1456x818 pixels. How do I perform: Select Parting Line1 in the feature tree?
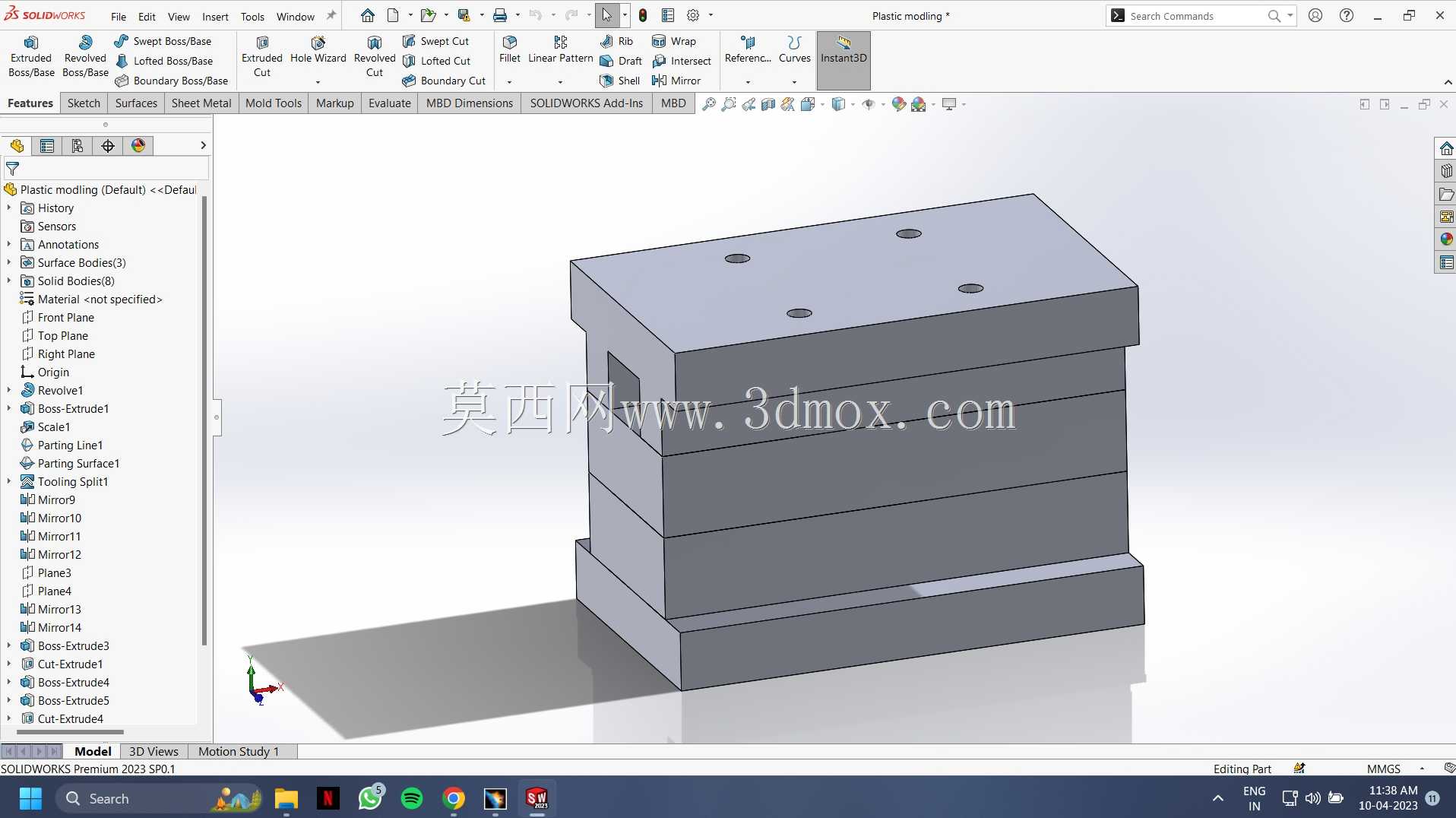[70, 445]
